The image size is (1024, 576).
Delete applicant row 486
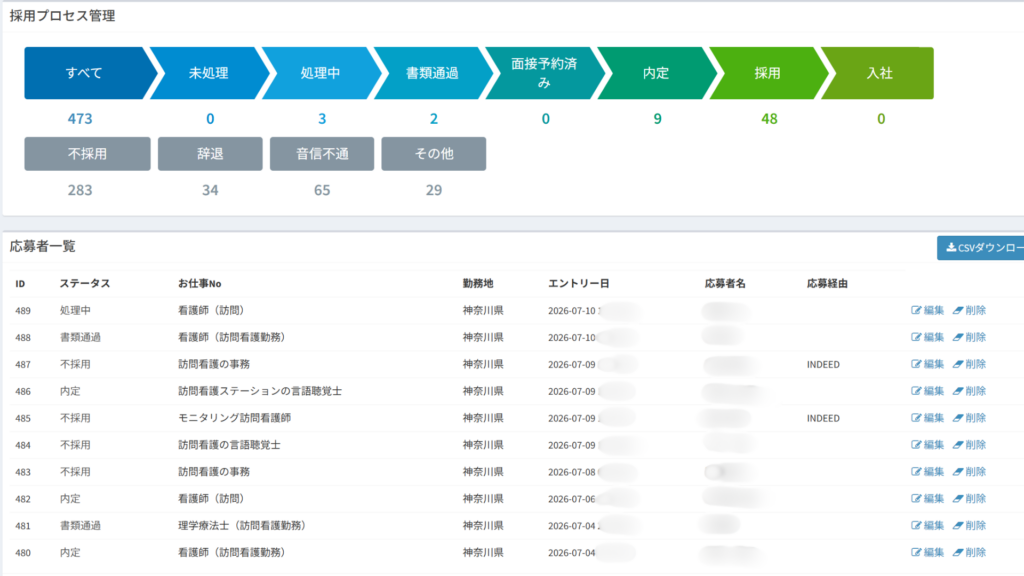tap(969, 391)
